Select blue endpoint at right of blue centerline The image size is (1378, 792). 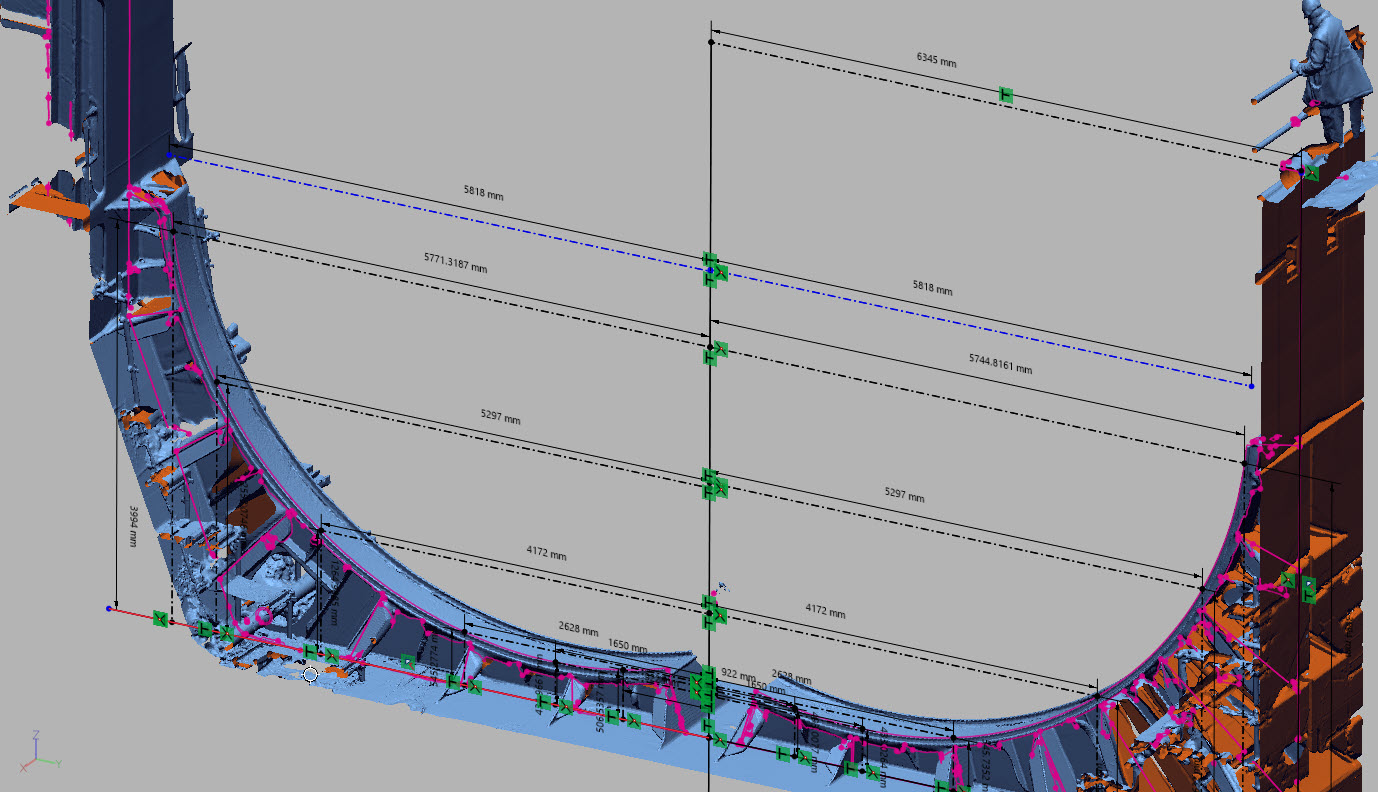1251,385
